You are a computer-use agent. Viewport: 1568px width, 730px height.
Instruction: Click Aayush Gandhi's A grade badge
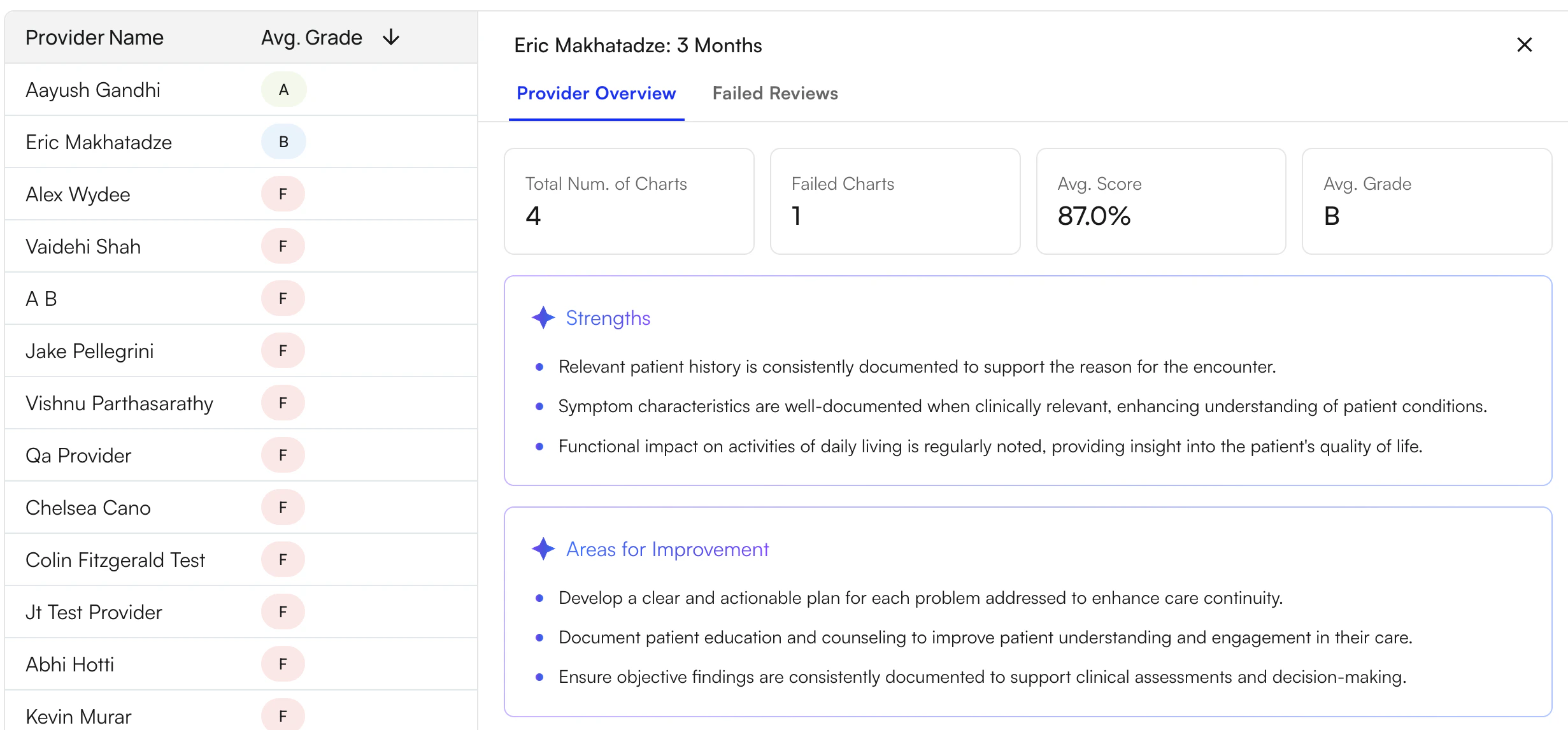point(283,89)
